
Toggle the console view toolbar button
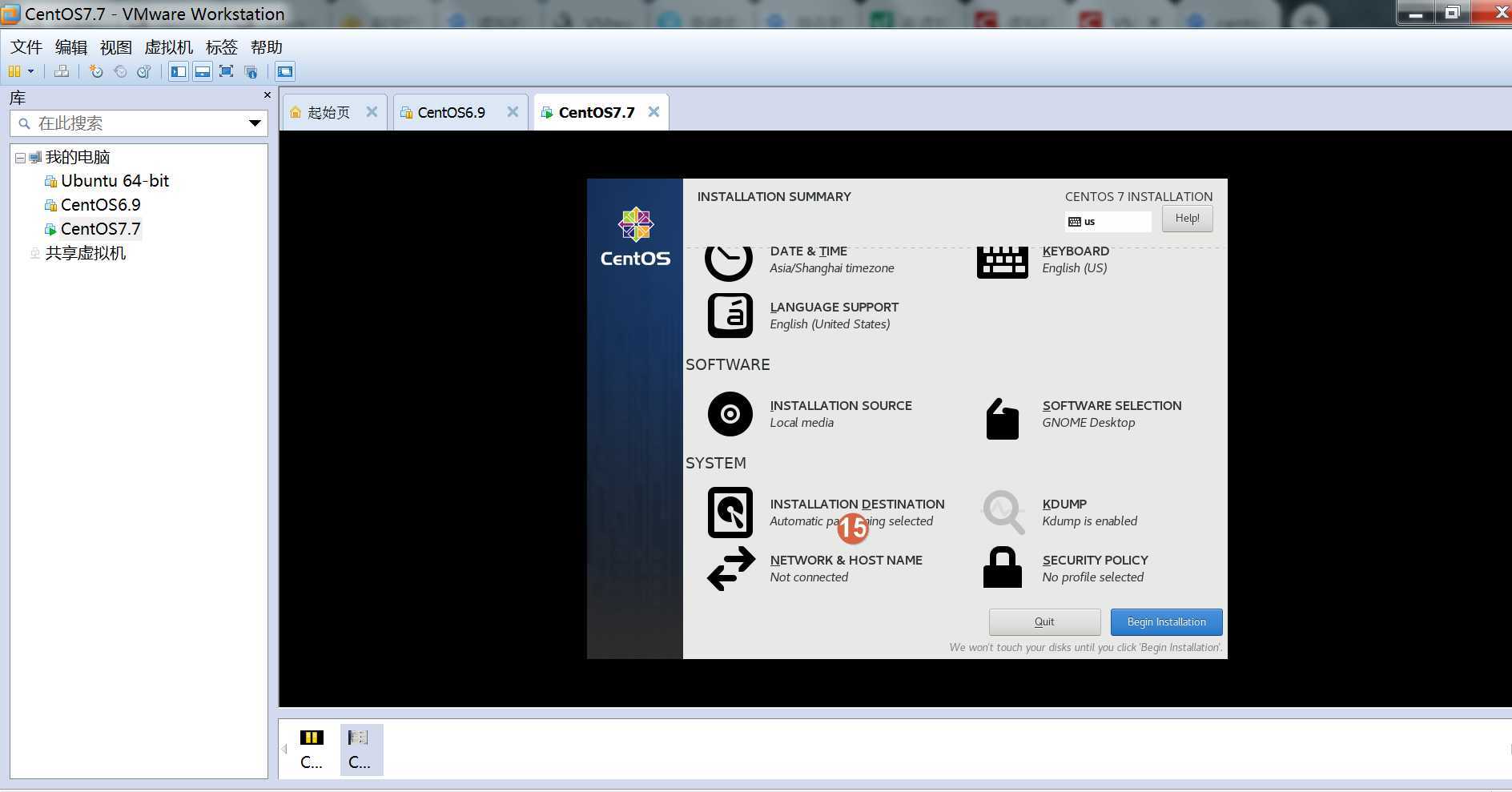285,71
